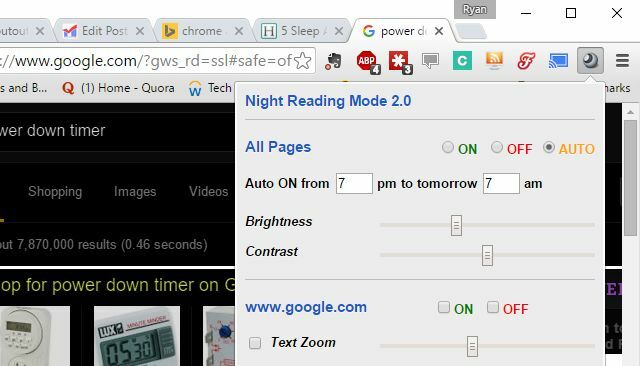Open the Adblock Plus extension menu
This screenshot has width=640, height=366.
click(368, 62)
